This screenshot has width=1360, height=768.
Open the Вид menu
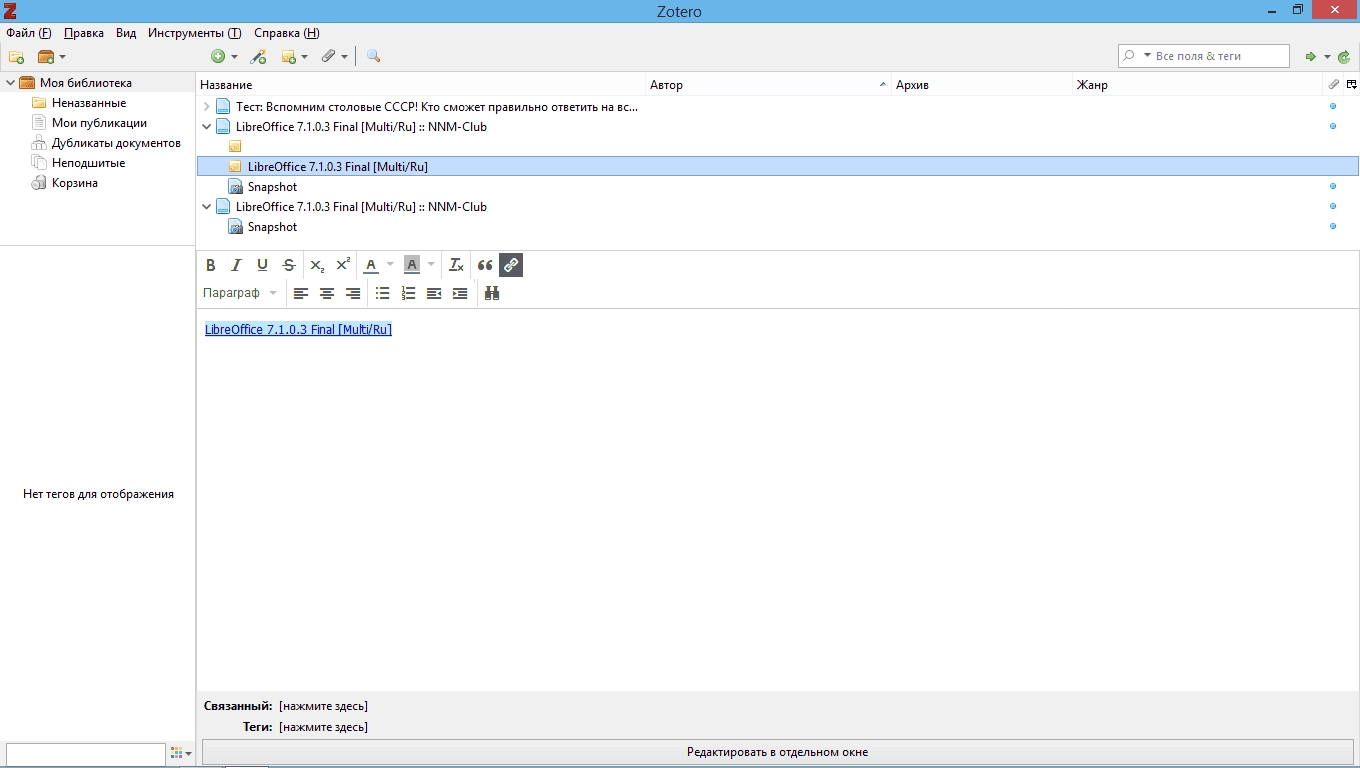tap(126, 33)
